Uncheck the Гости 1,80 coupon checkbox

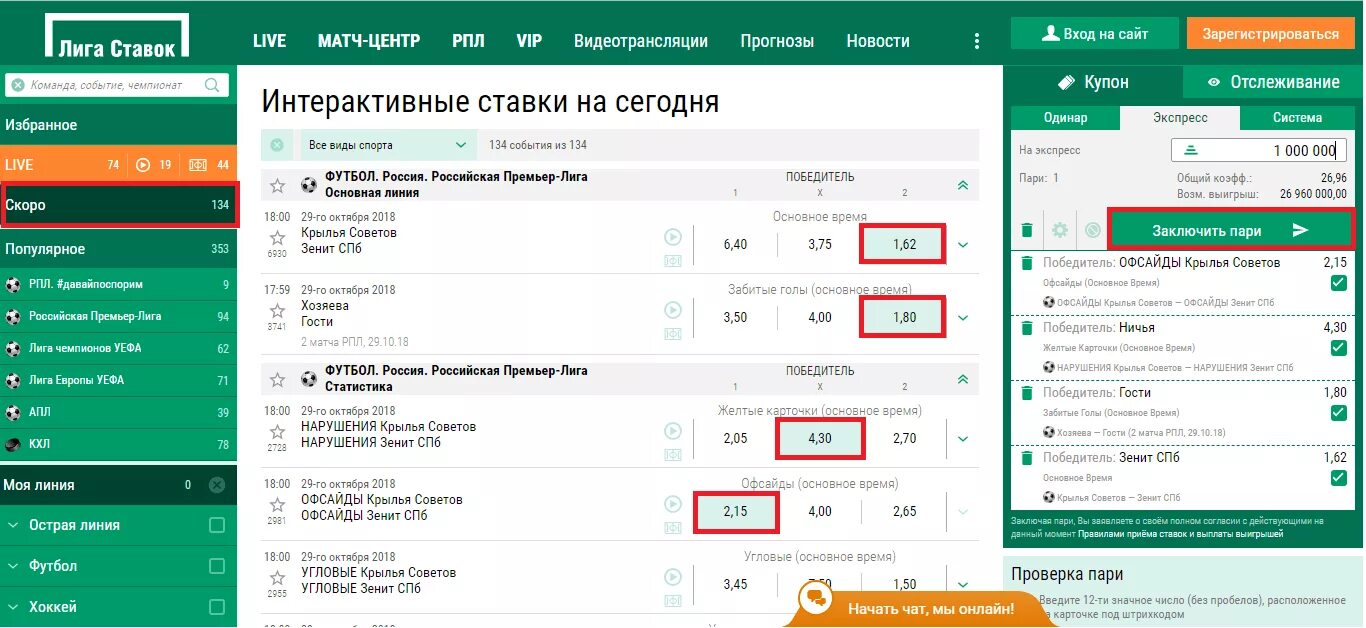click(1338, 413)
